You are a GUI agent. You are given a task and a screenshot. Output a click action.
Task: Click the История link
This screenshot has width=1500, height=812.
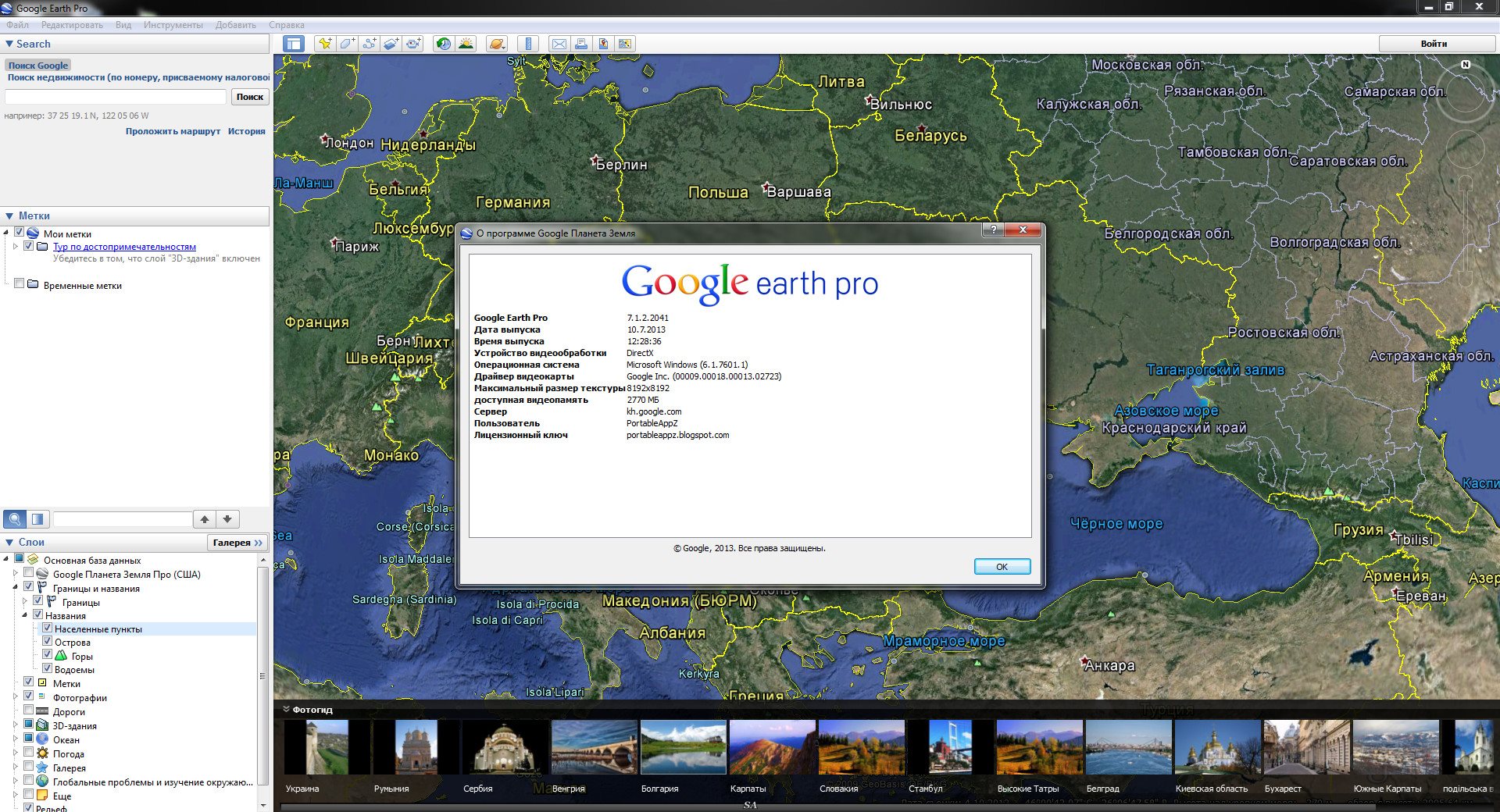pos(247,131)
